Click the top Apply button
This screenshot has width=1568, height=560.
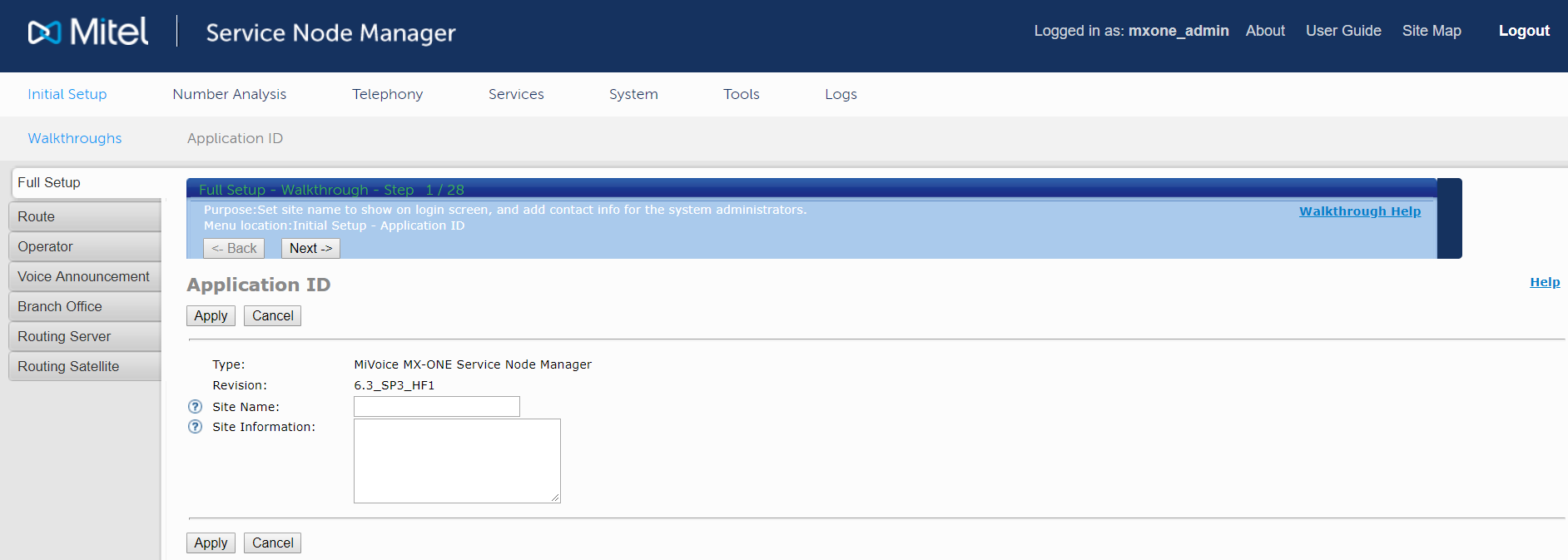point(211,315)
